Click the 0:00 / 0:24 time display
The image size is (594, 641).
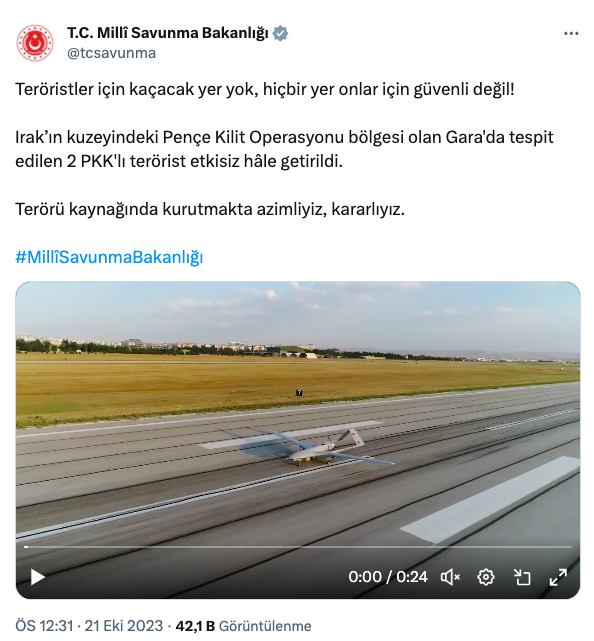tap(388, 577)
